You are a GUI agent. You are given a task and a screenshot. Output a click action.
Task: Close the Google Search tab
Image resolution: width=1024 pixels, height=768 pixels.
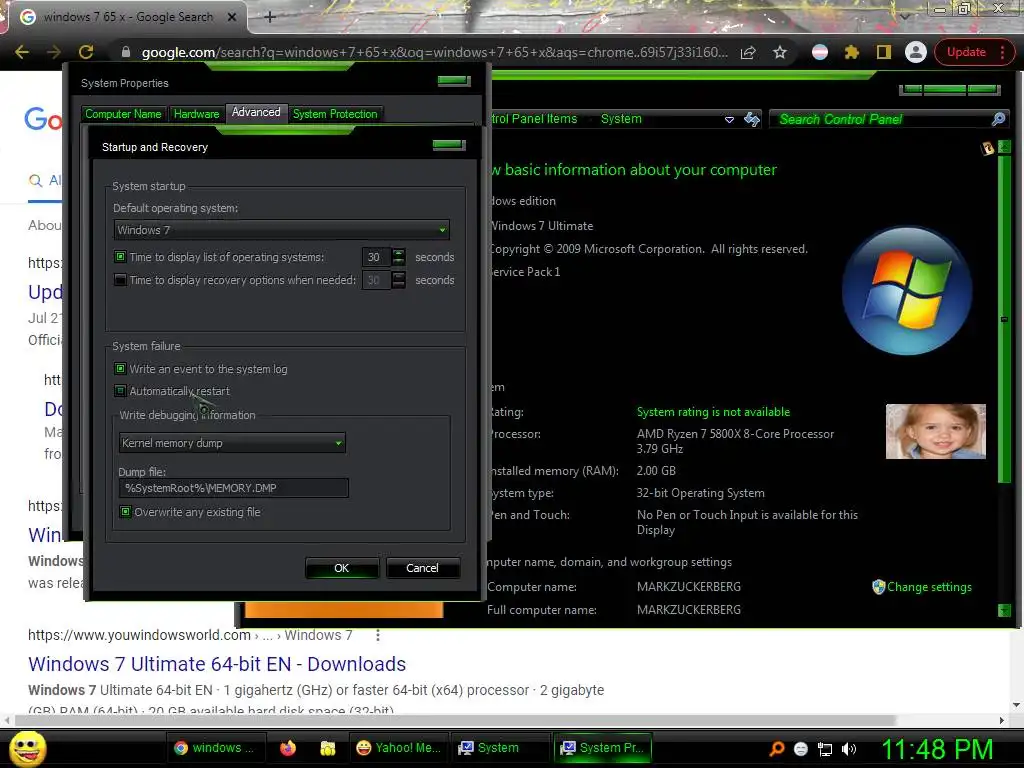click(232, 17)
